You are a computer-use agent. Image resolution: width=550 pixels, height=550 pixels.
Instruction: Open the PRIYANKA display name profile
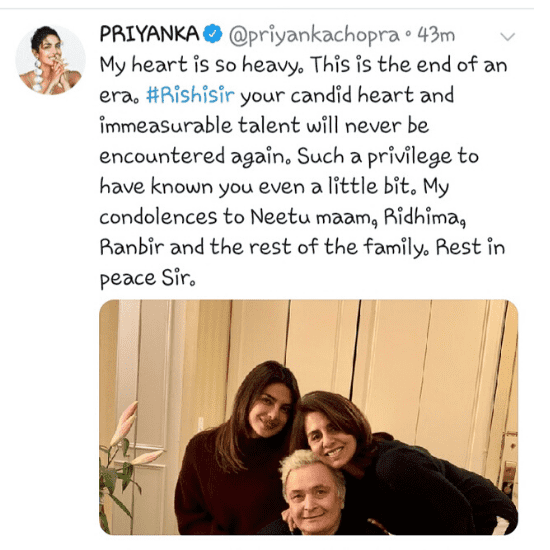(x=150, y=34)
